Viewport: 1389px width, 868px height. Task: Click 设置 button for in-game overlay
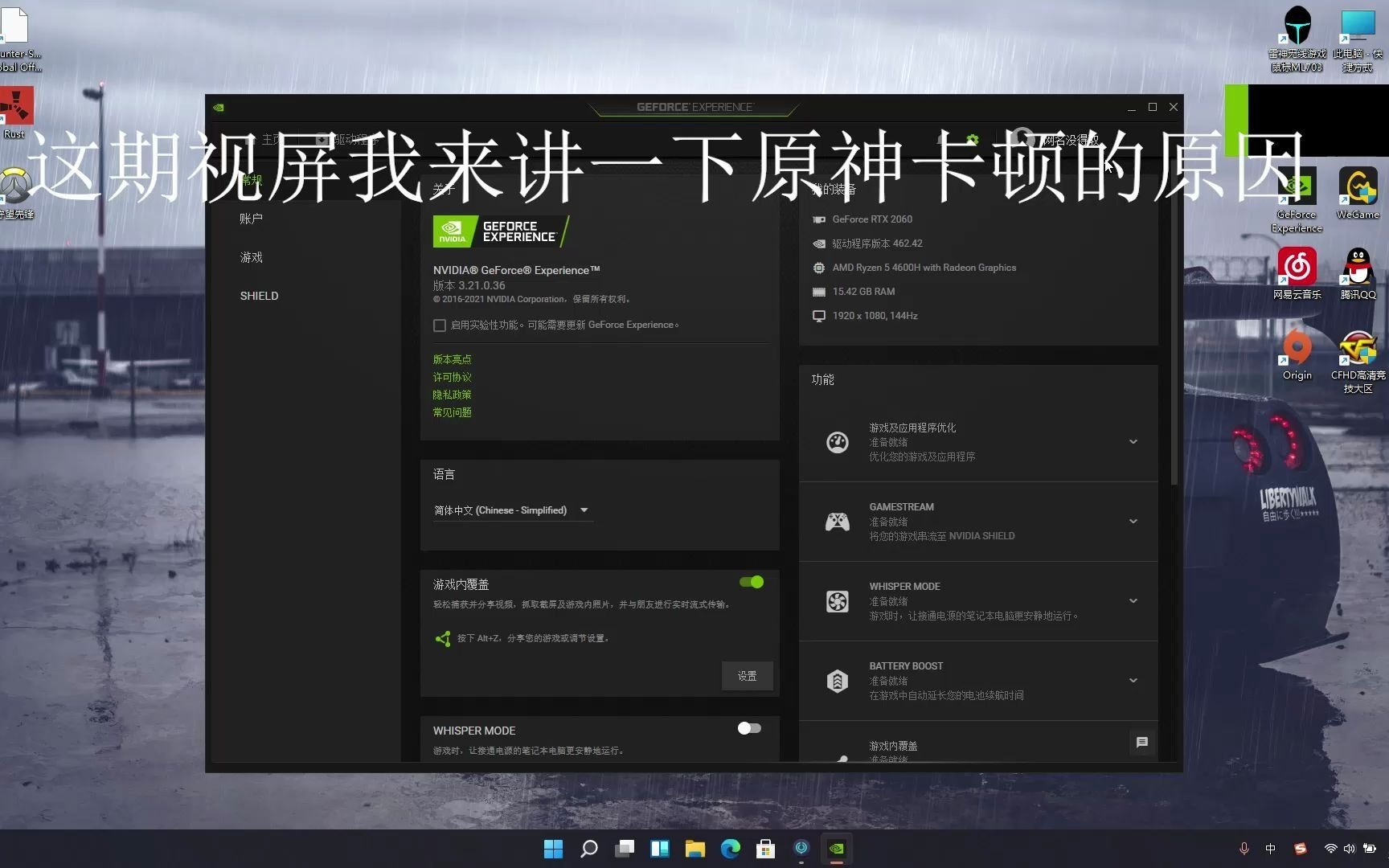tap(748, 676)
